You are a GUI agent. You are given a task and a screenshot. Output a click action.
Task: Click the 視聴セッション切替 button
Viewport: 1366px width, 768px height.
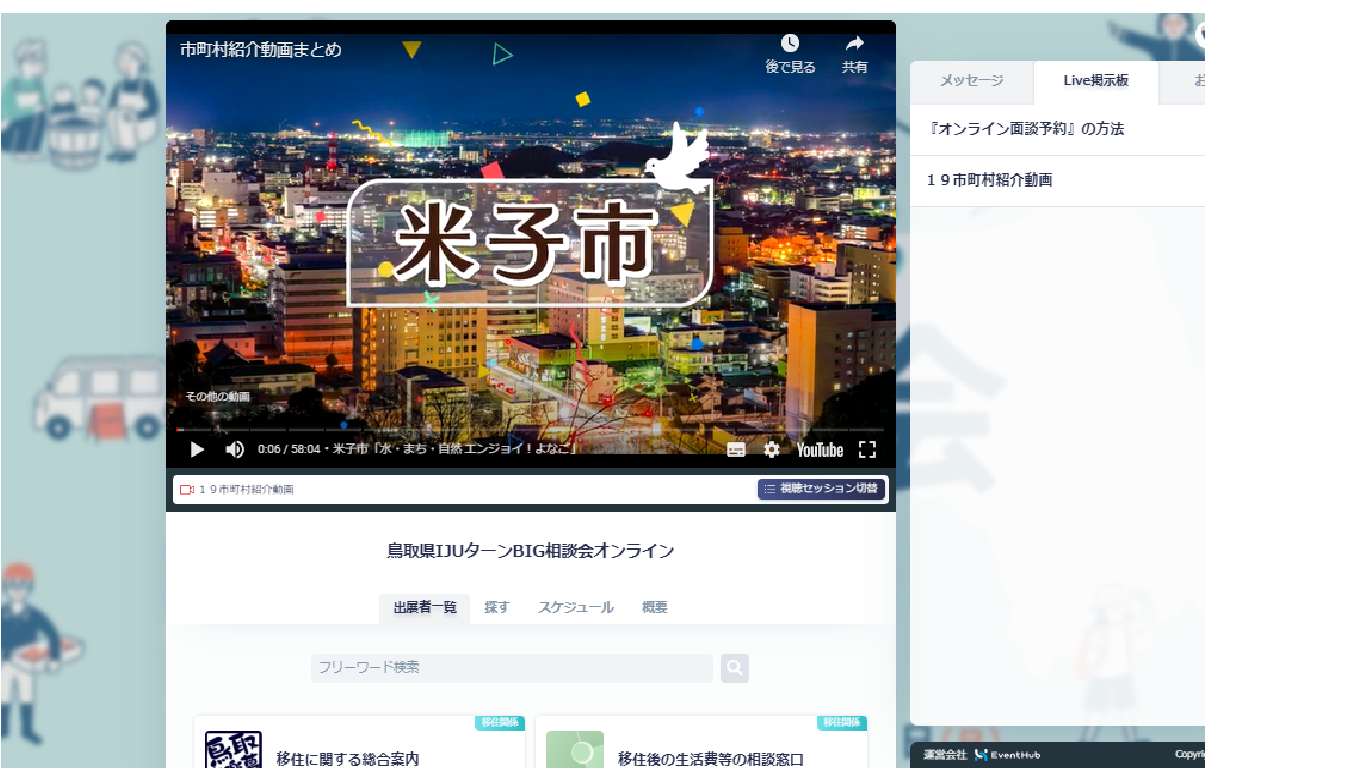pyautogui.click(x=820, y=489)
